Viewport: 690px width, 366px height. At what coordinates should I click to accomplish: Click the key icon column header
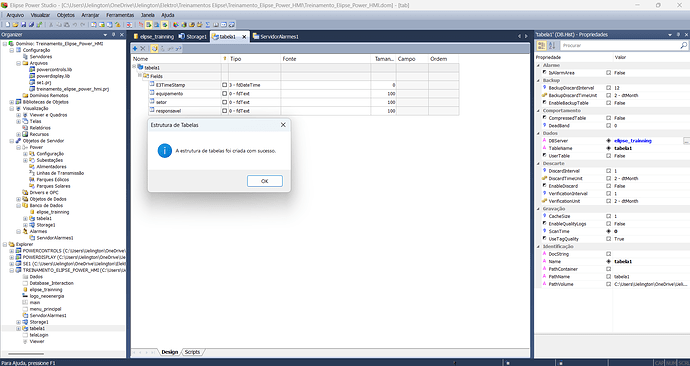[x=225, y=59]
